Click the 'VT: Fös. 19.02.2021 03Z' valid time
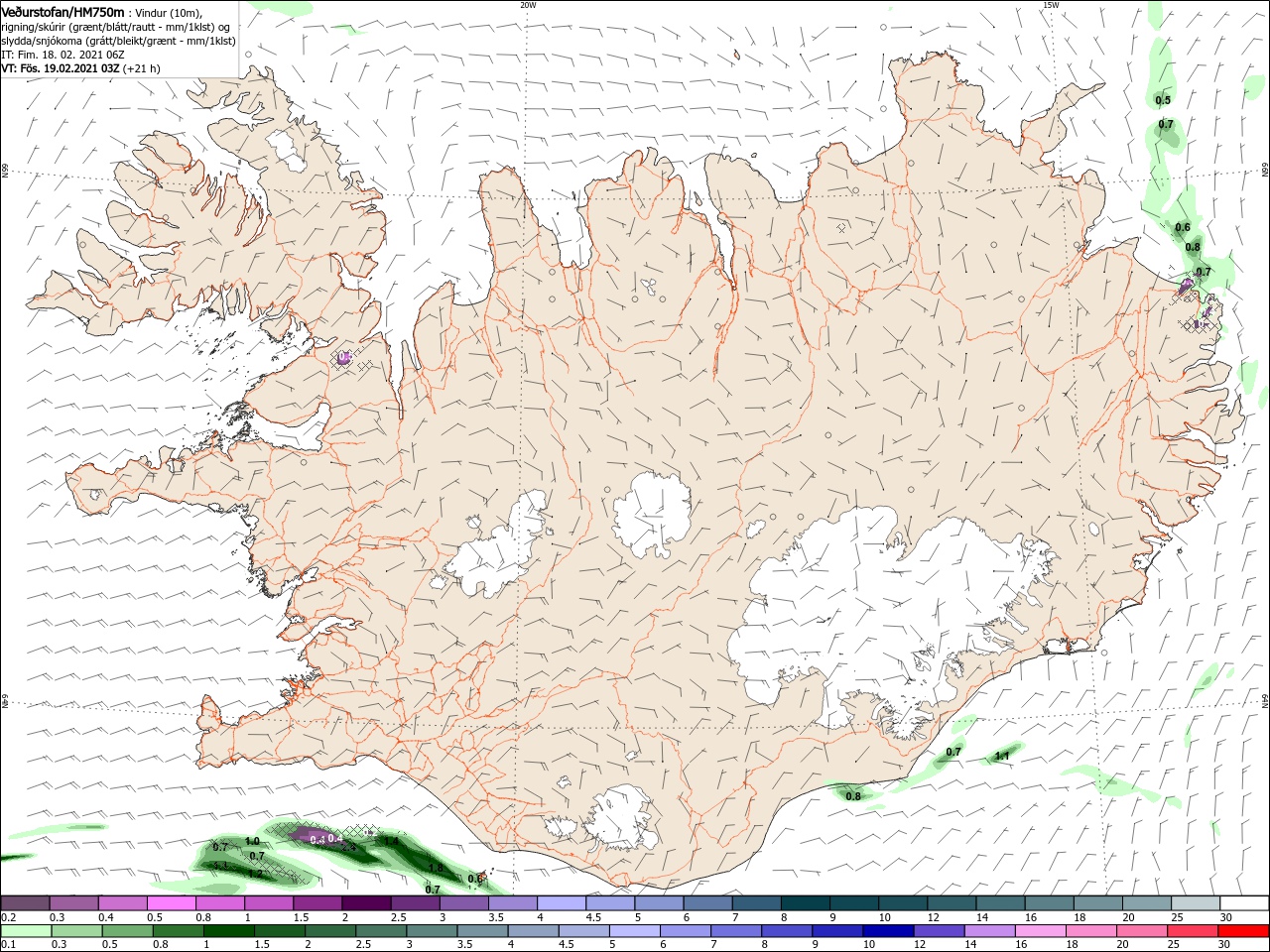This screenshot has width=1270, height=952. (61, 68)
